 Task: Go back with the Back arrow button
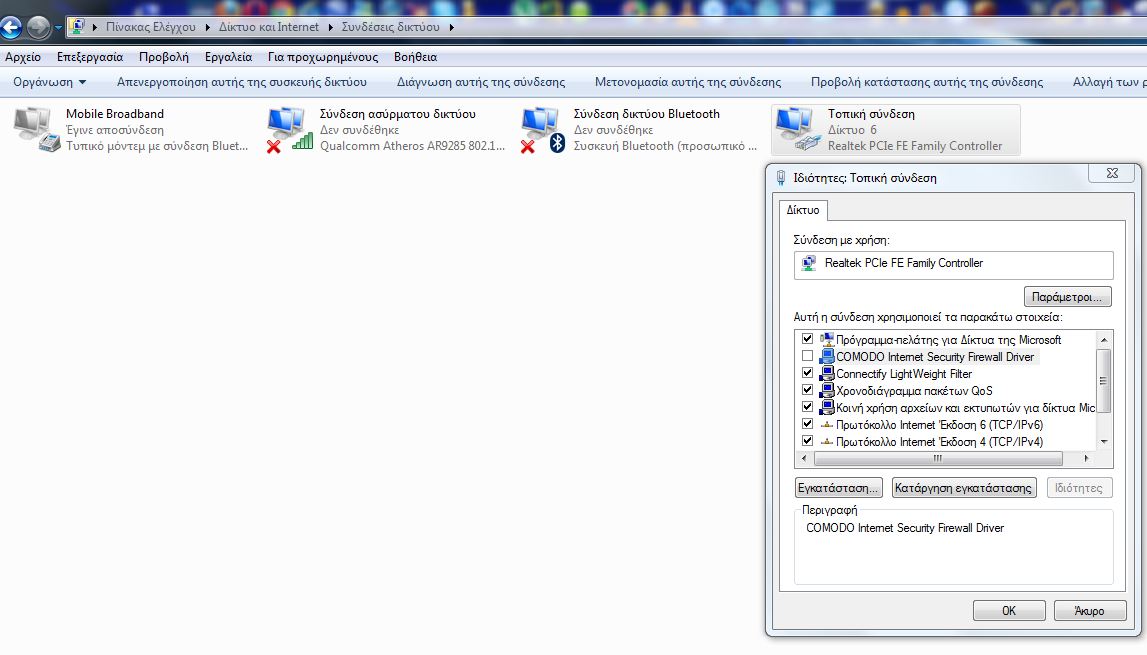pos(10,28)
